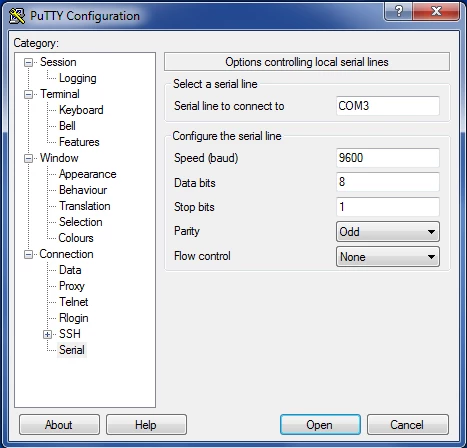This screenshot has height=448, width=467.
Task: Open the Flow control dropdown
Action: pos(388,257)
